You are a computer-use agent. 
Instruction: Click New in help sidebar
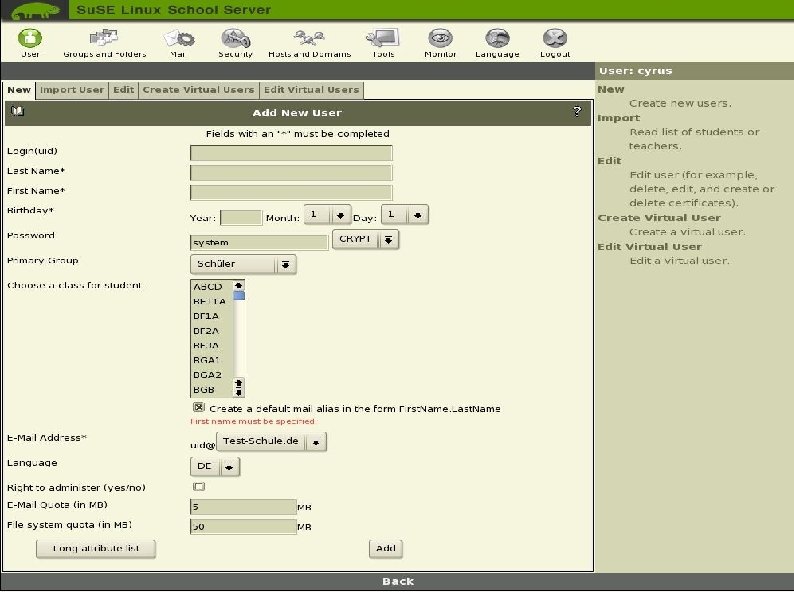[611, 90]
